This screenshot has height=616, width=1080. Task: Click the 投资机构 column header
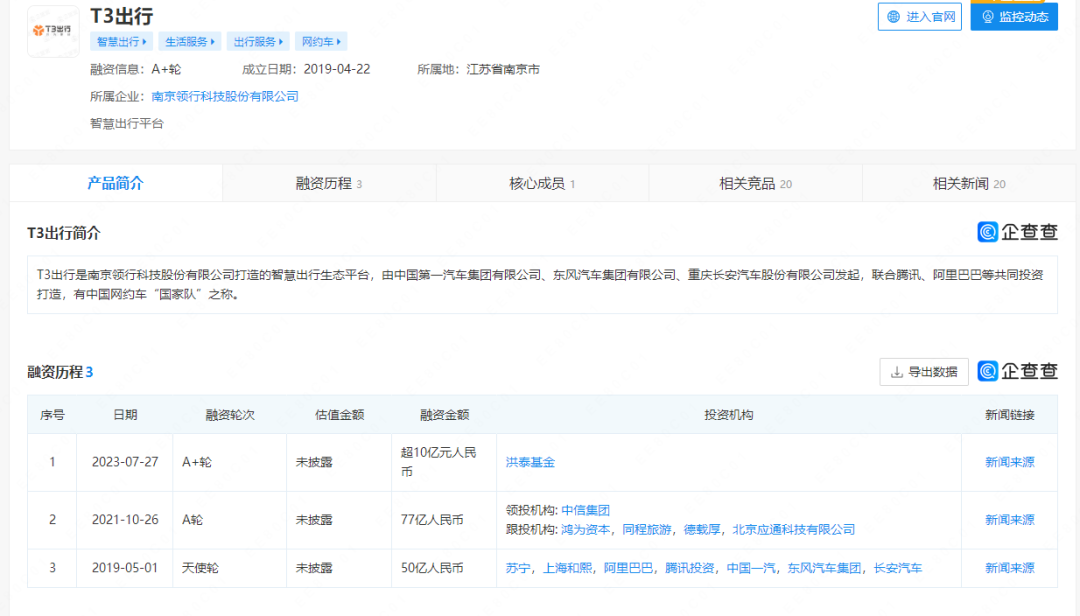[729, 415]
